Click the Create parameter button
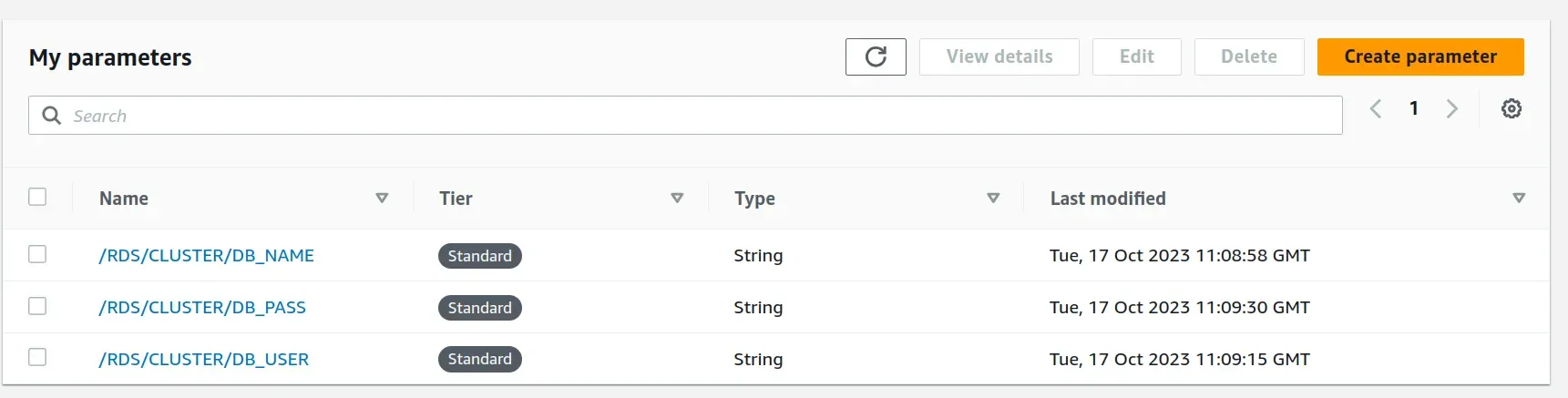Viewport: 1568px width, 398px height. click(1420, 56)
